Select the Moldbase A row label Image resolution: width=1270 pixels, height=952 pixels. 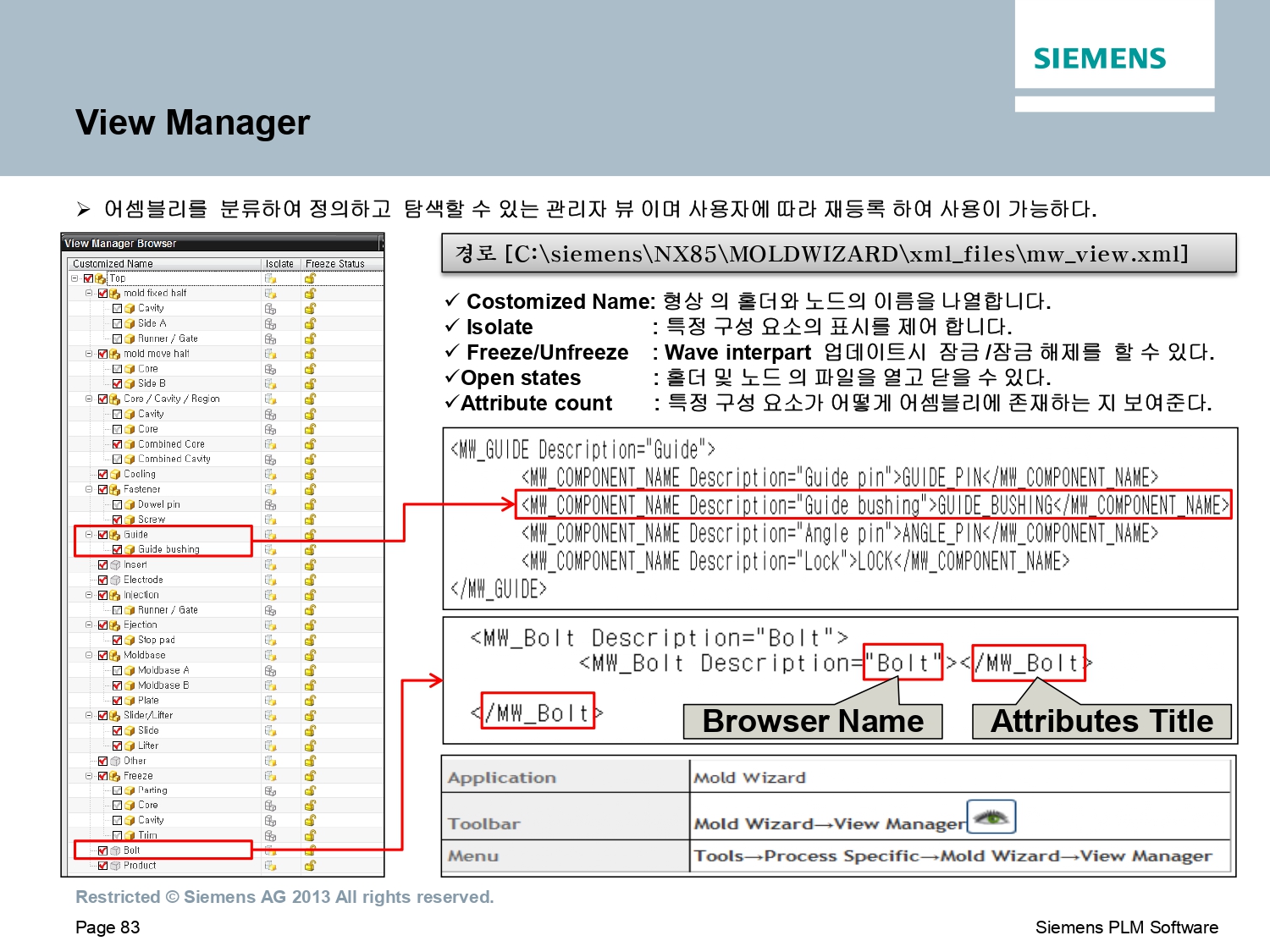(163, 670)
